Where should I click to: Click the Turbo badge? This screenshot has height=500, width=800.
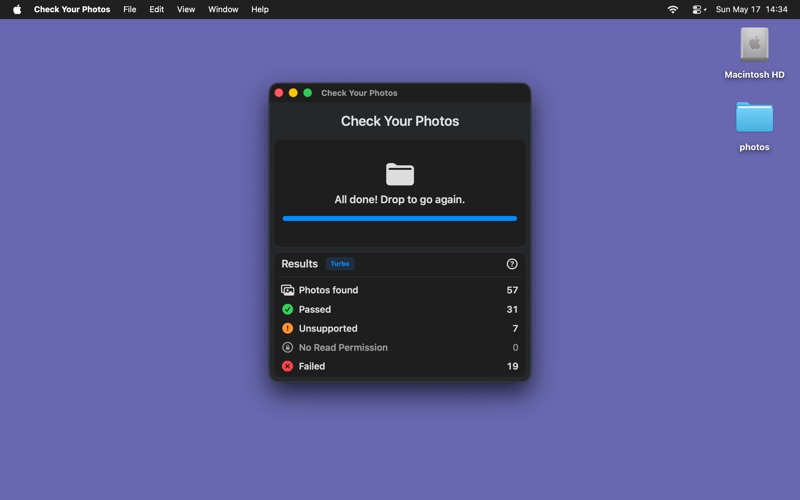(340, 264)
